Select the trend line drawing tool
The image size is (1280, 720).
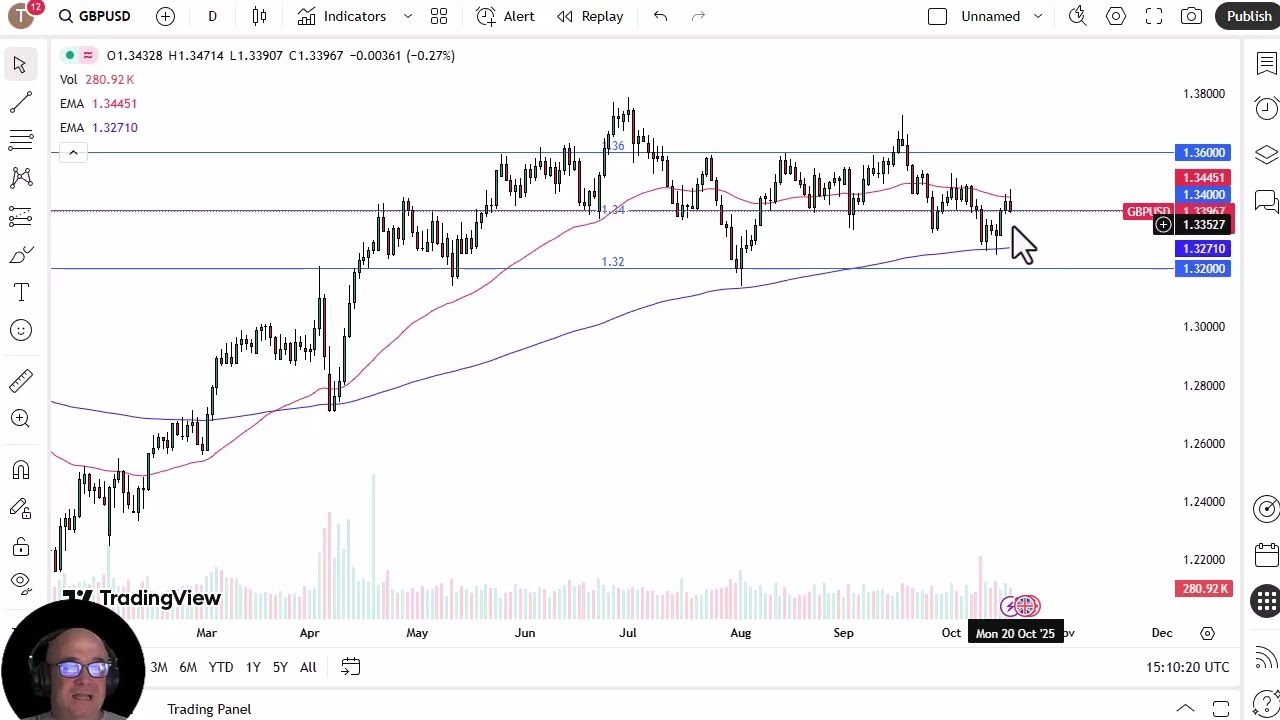click(x=20, y=103)
